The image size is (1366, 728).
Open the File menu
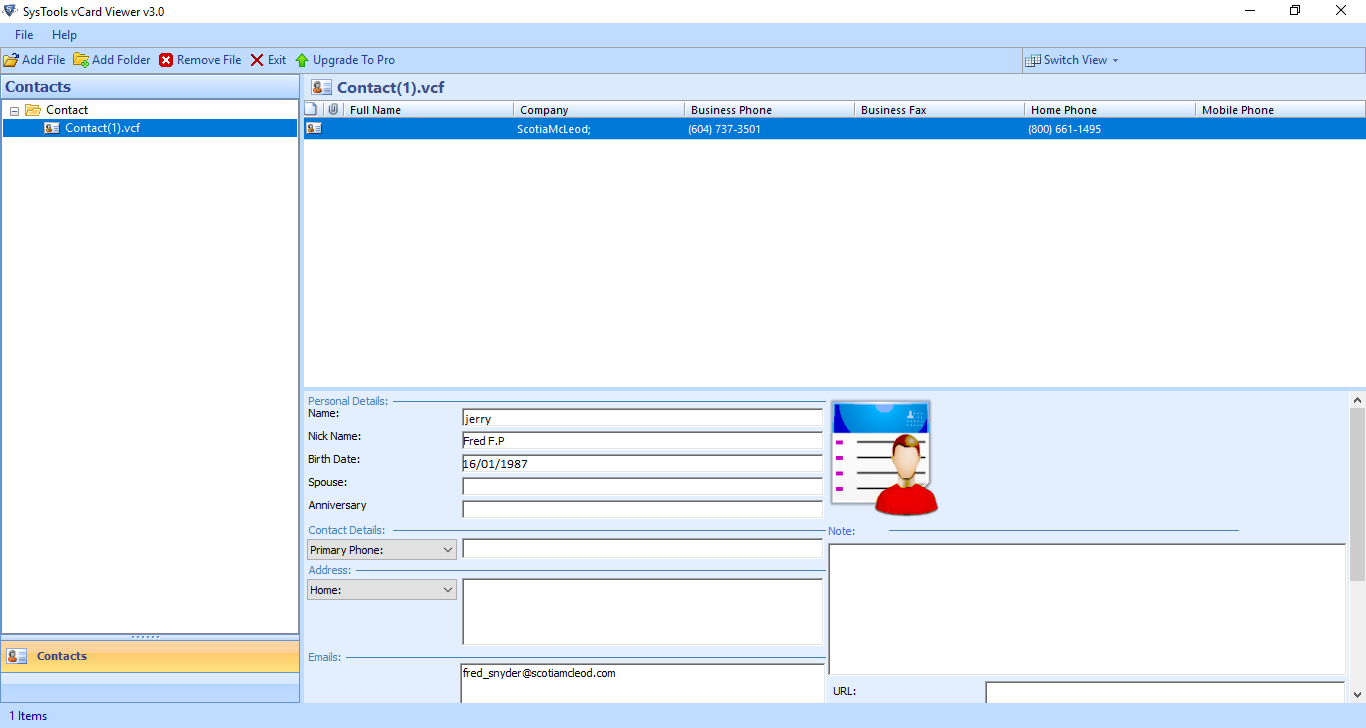click(x=24, y=35)
